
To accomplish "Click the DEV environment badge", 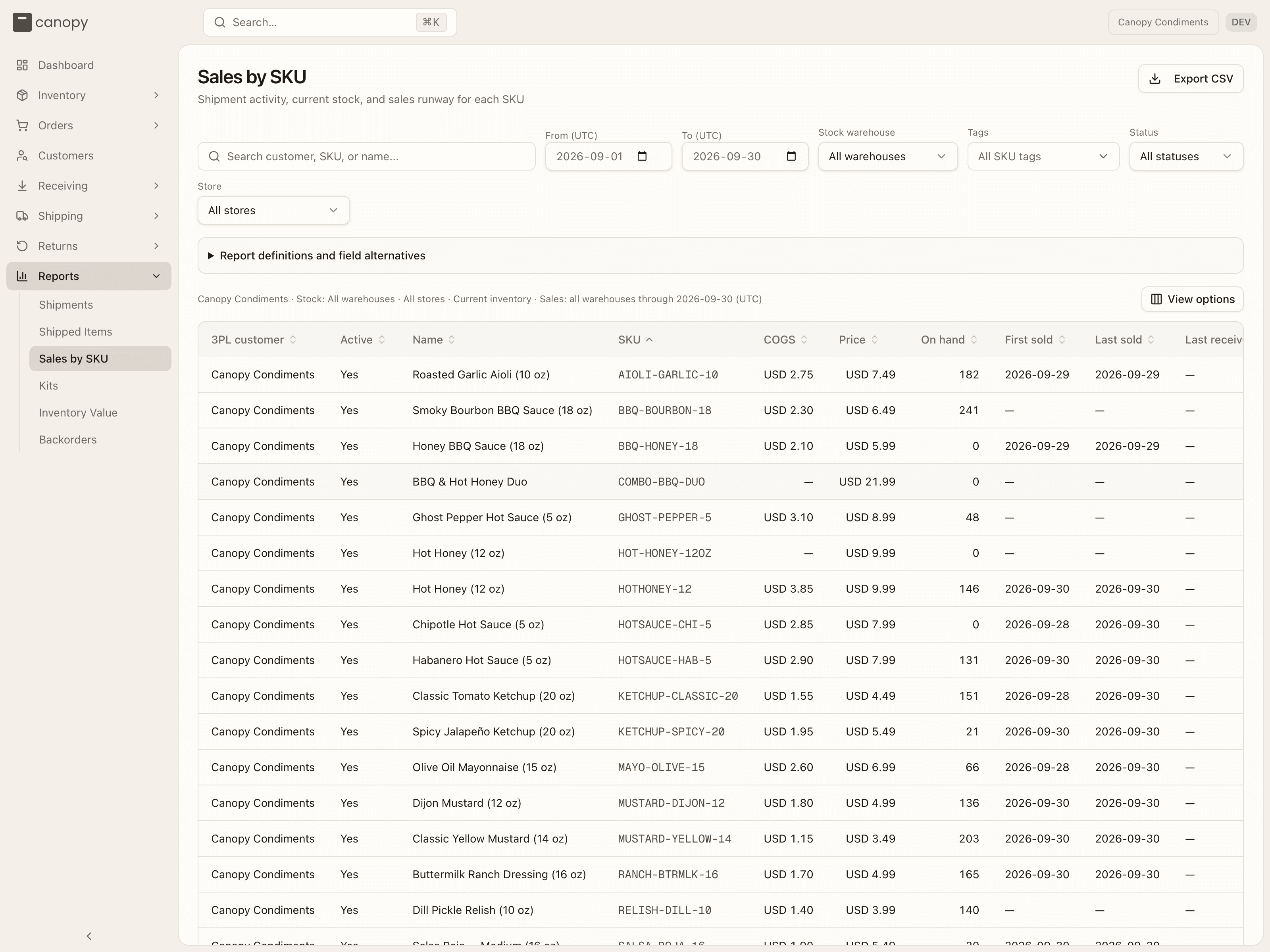I will pyautogui.click(x=1241, y=22).
